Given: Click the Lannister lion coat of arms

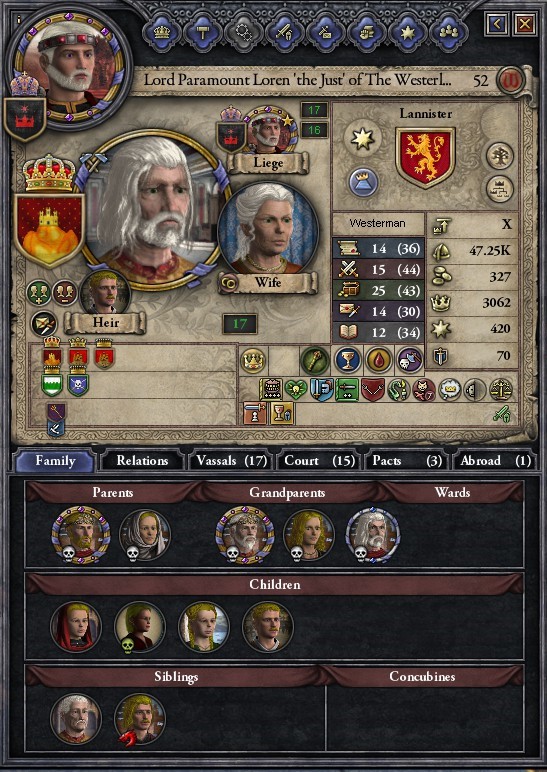Looking at the screenshot, I should 425,158.
